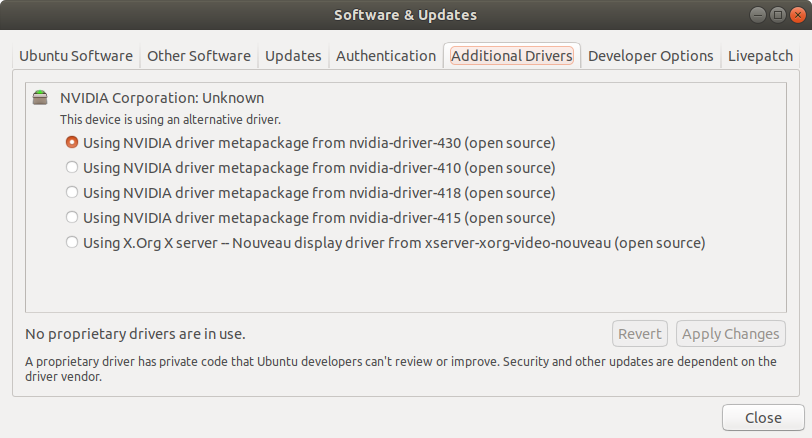Click the Apply Changes button
The height and width of the screenshot is (438, 812).
731,334
